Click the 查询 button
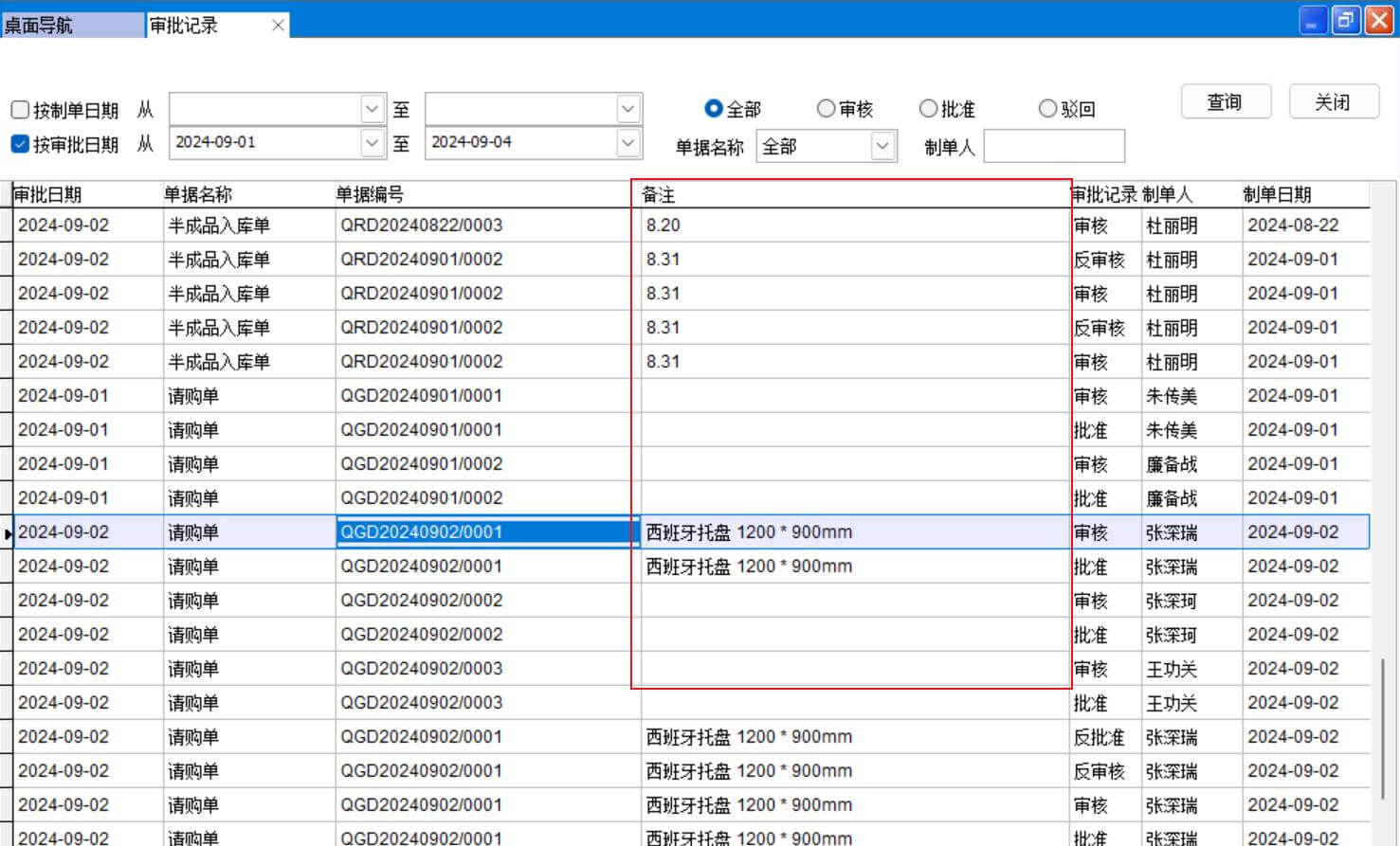 click(x=1225, y=102)
